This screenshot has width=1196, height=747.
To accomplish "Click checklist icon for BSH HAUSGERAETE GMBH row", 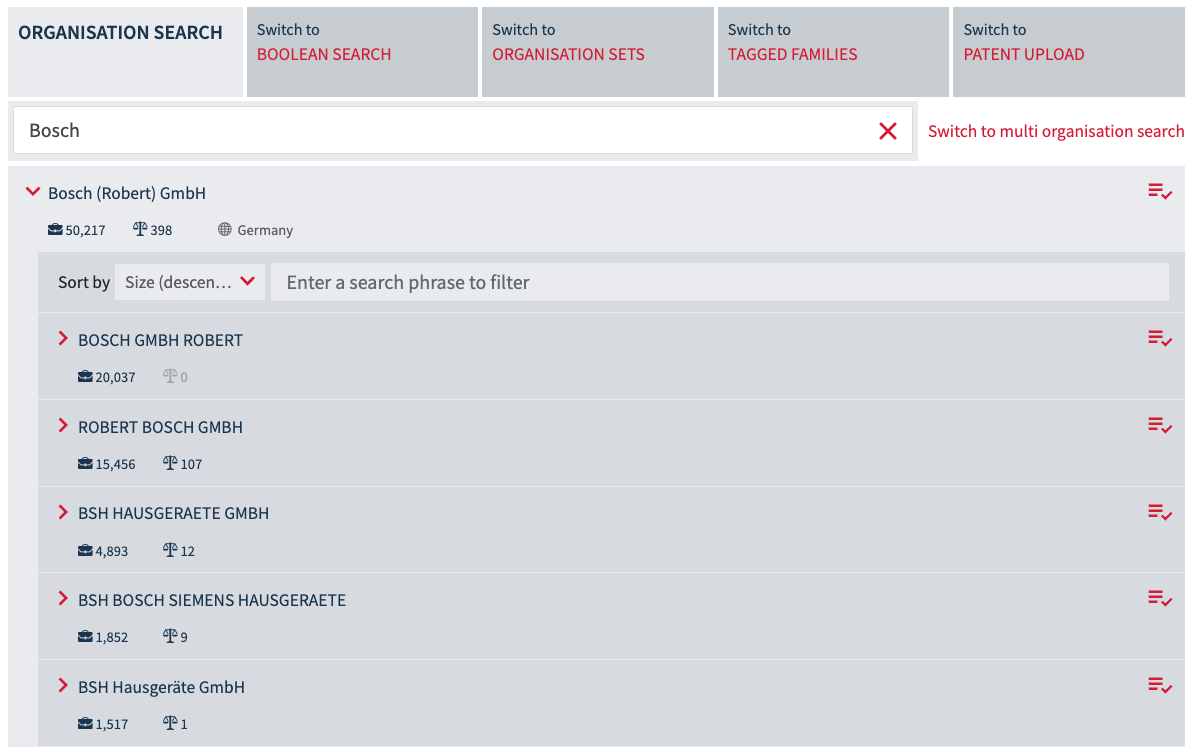I will [1159, 513].
